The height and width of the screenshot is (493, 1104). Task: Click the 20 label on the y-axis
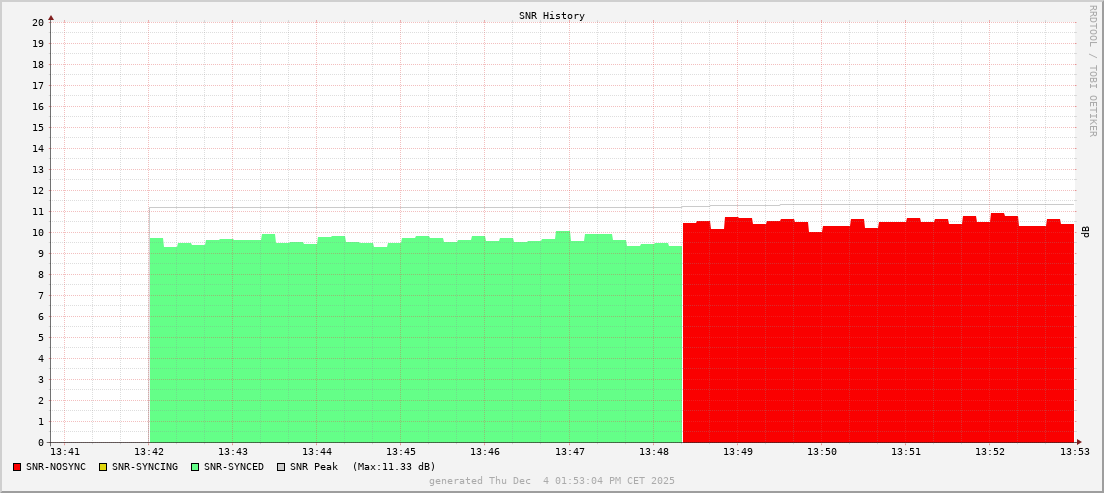coord(37,22)
